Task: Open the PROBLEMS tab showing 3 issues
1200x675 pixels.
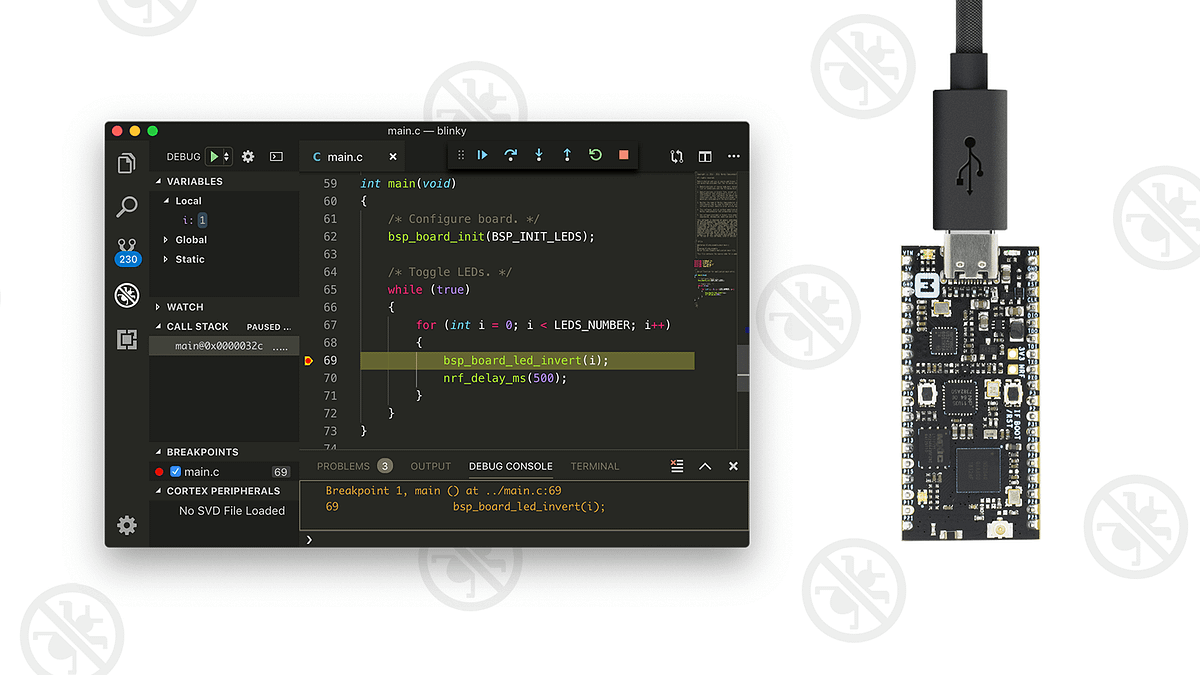Action: tap(344, 465)
